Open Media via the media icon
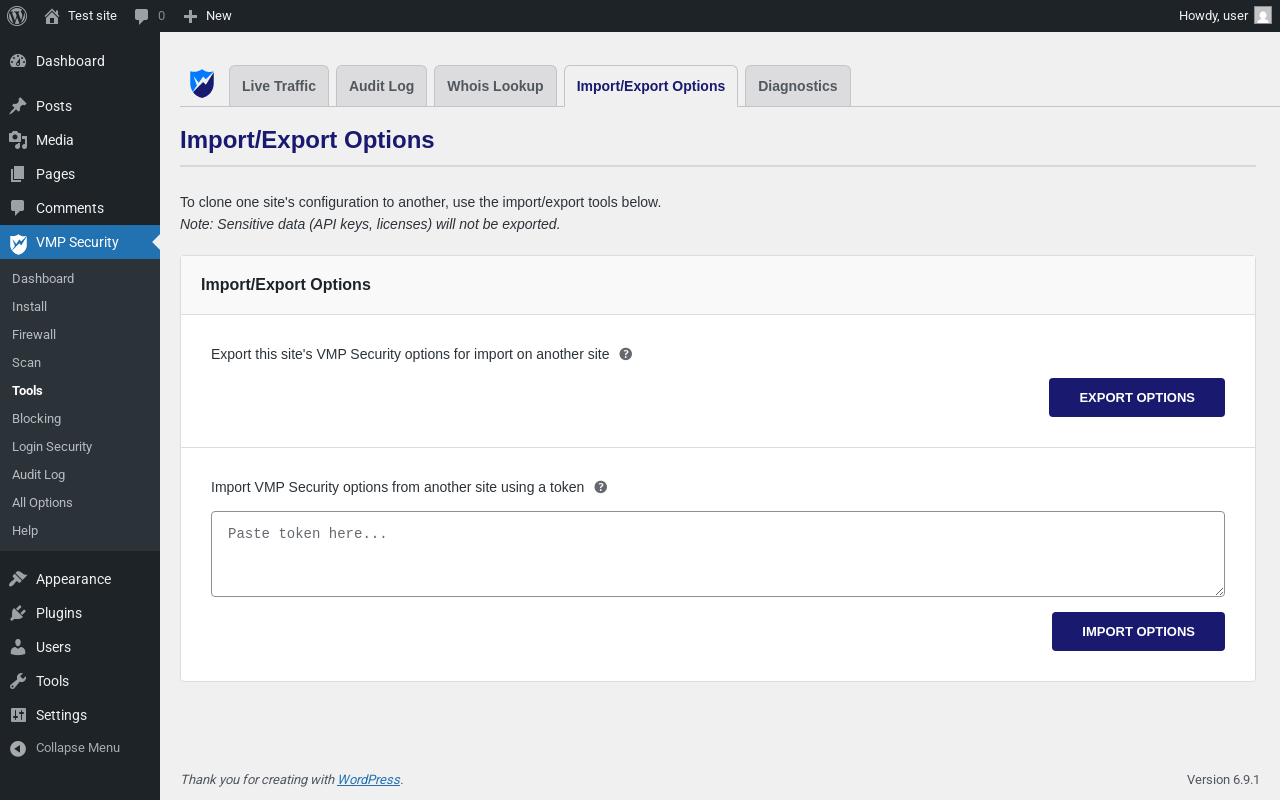Image resolution: width=1280 pixels, height=800 pixels. [18, 140]
